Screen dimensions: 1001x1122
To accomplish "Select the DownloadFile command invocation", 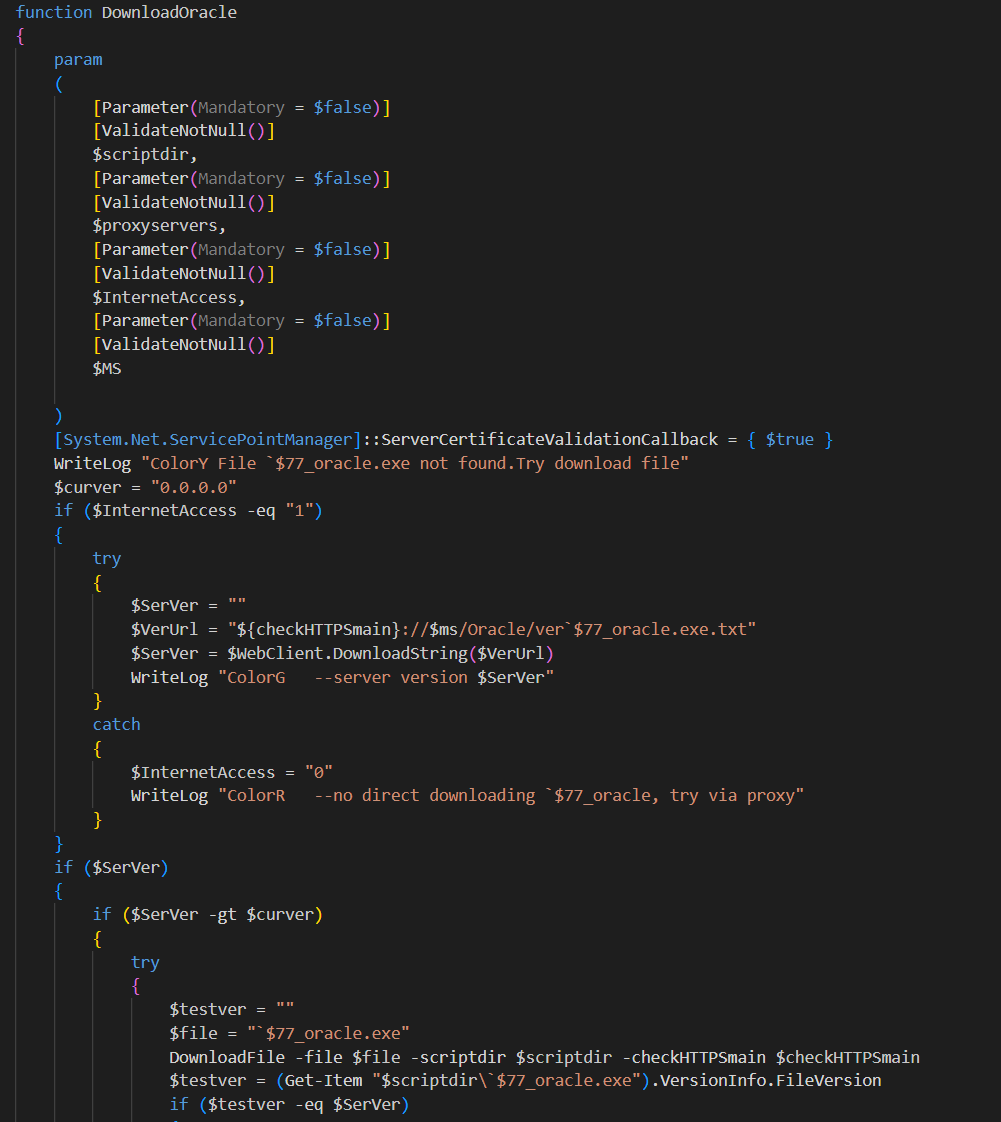I will [225, 1057].
